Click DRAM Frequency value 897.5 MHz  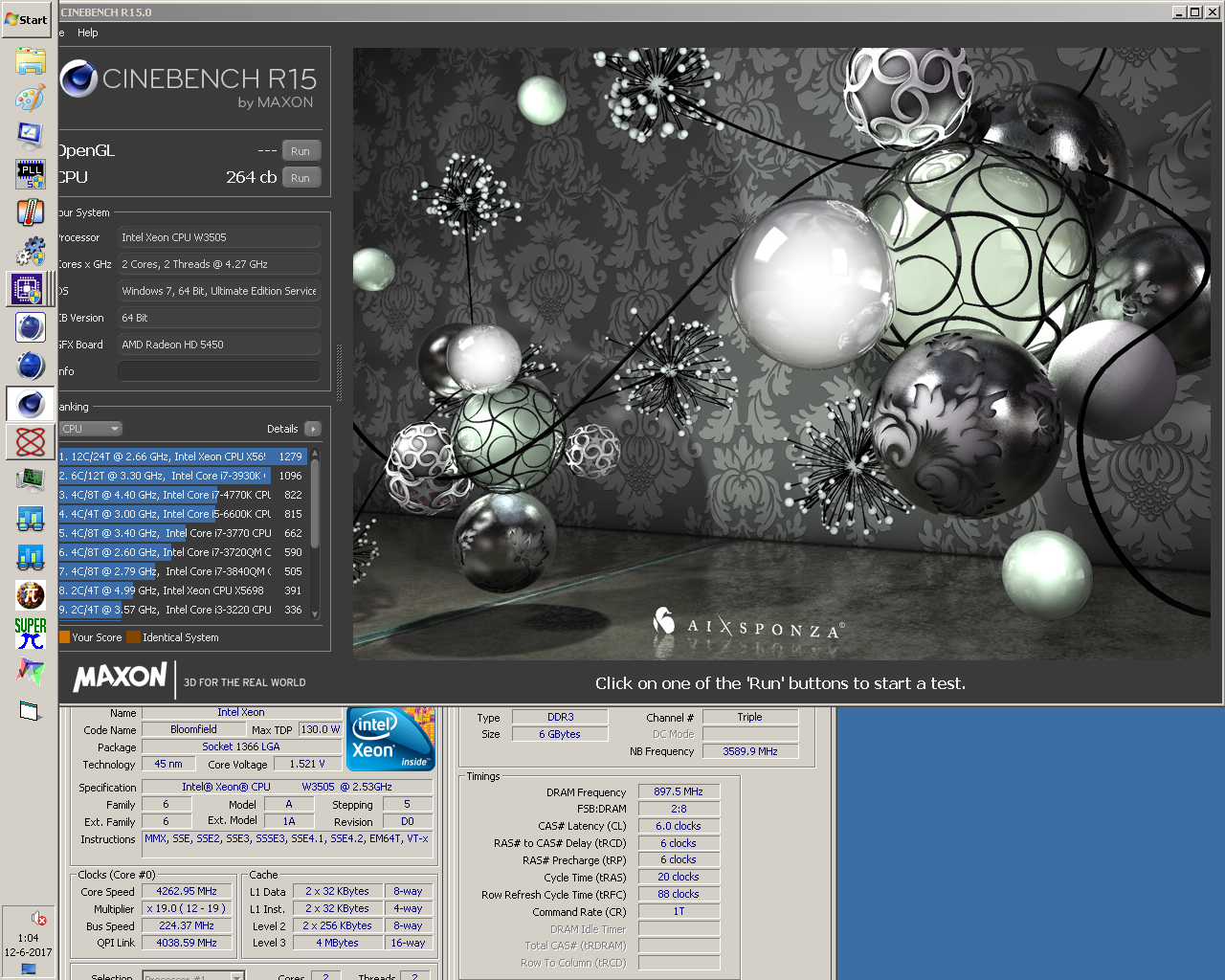pos(679,791)
